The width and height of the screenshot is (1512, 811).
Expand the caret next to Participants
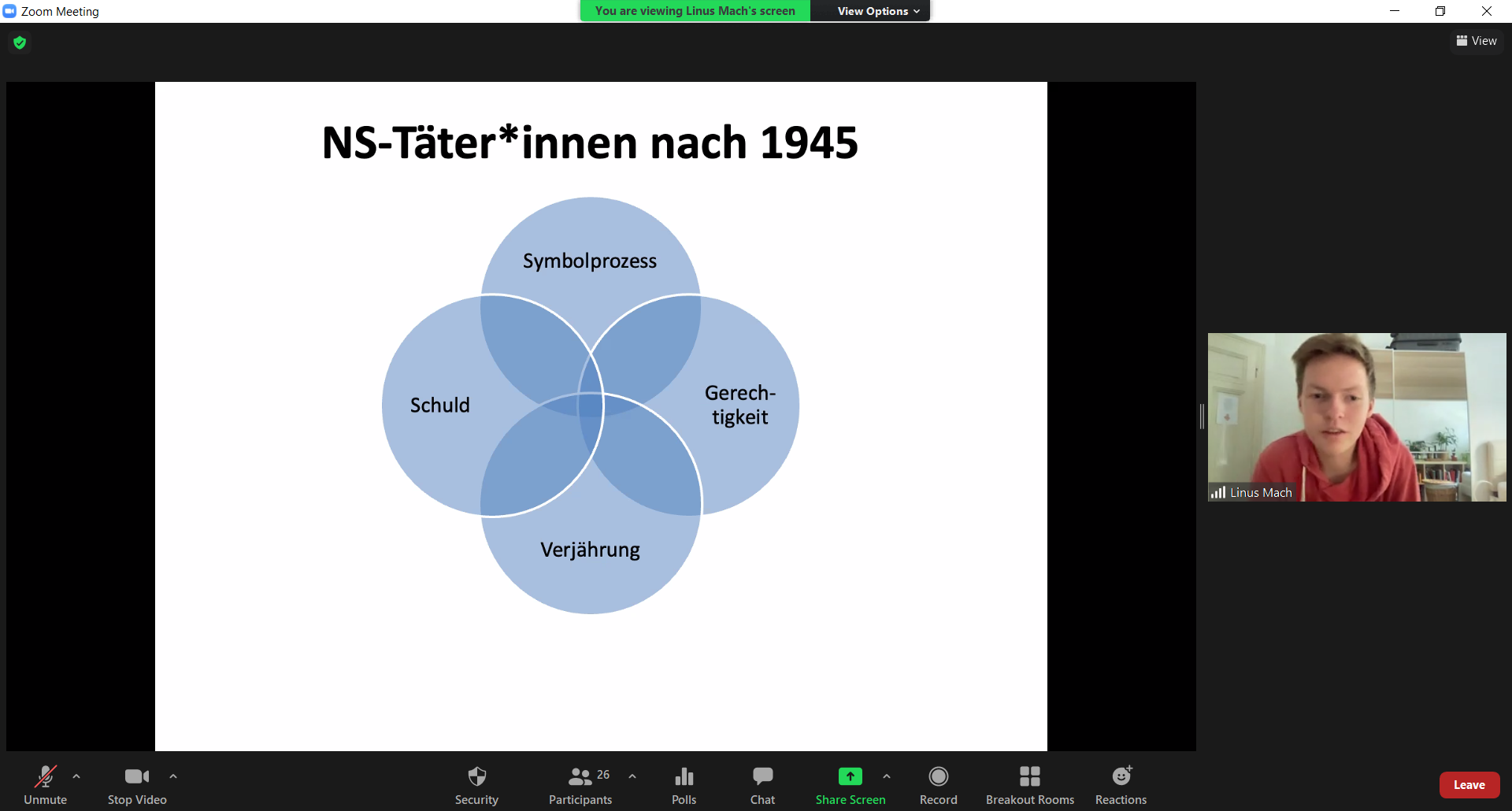coord(632,776)
